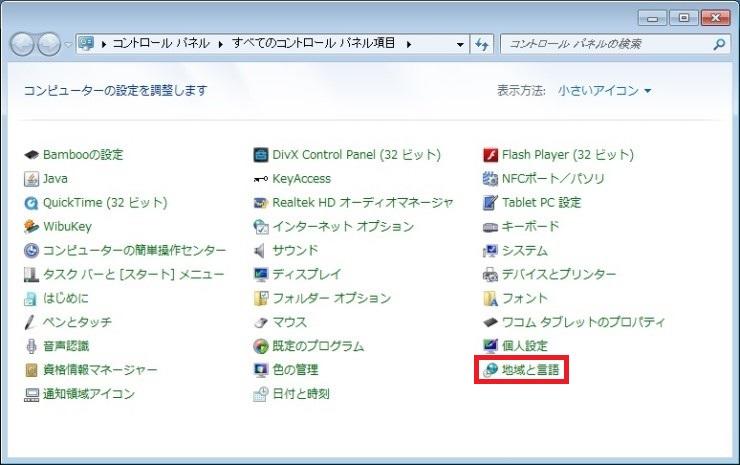Screen dimensions: 740x465
Task: Expand arrow after コントロール パネル breadcrumb
Action: 220,44
